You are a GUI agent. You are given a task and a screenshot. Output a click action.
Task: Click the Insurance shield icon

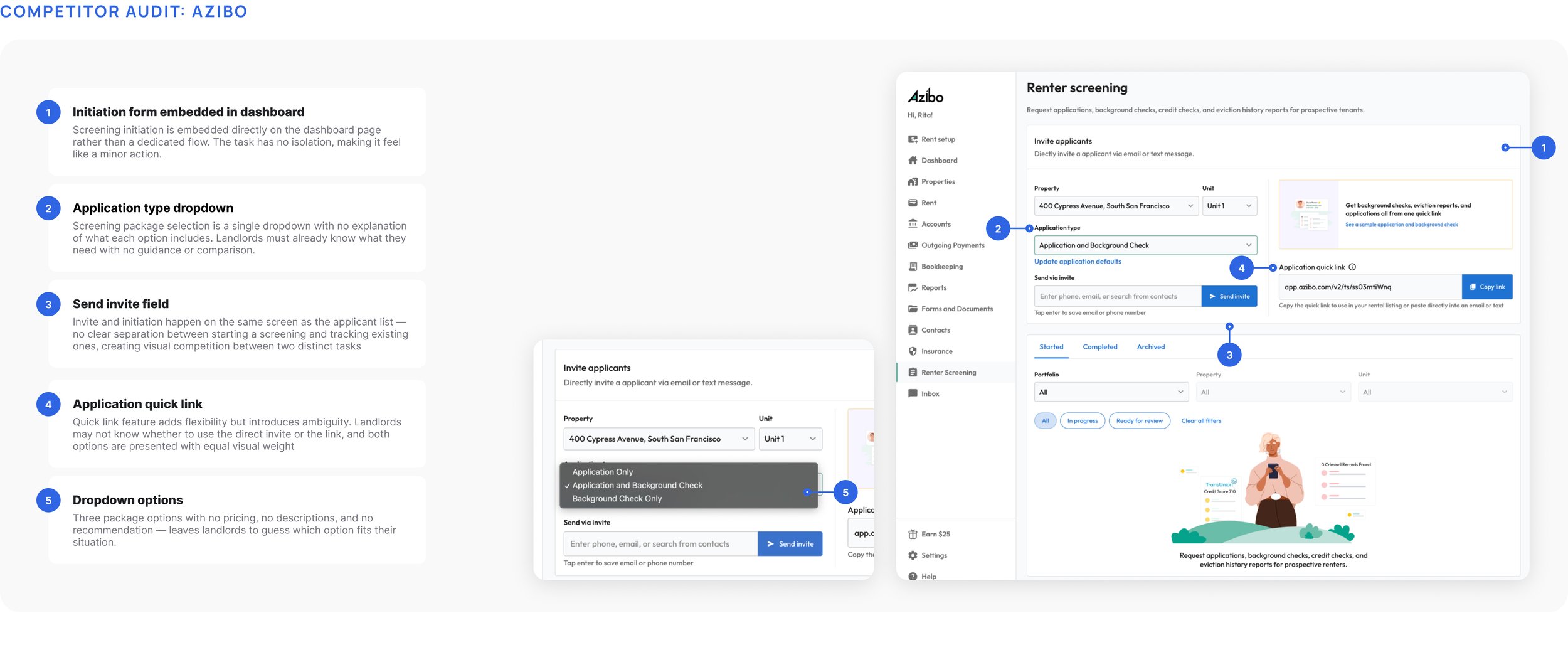(913, 351)
